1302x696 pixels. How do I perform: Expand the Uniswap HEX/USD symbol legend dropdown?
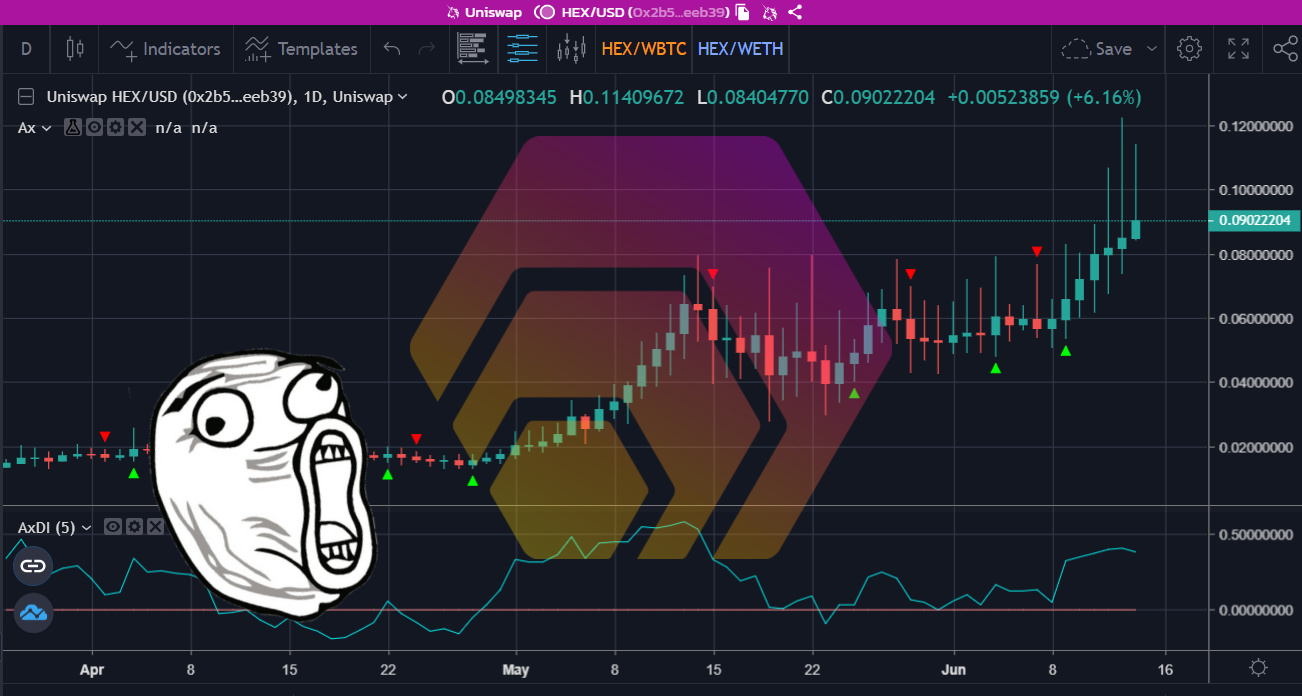point(402,97)
